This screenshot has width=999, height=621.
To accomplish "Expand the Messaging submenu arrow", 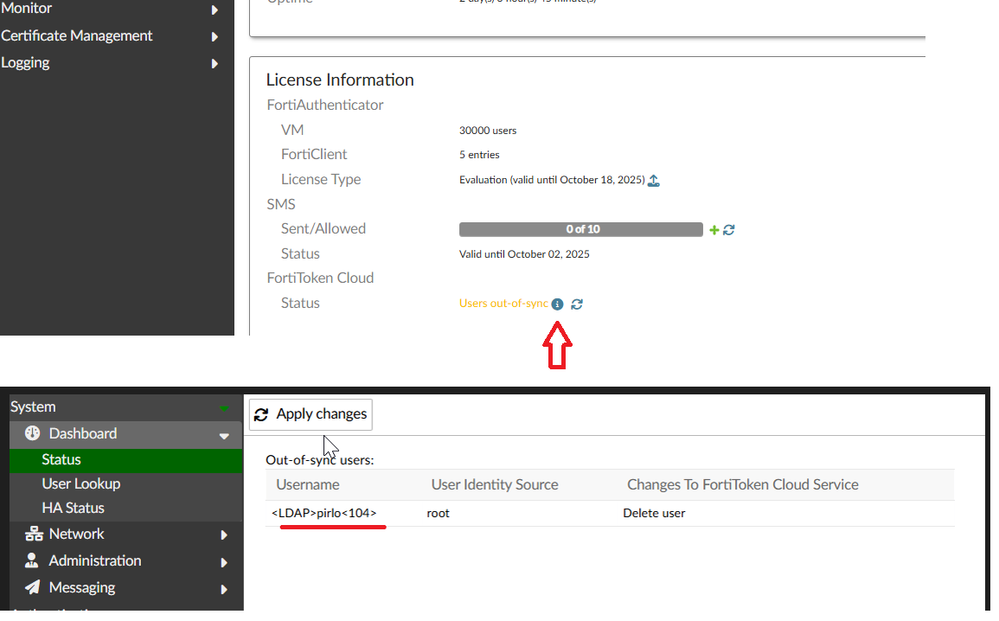I will pyautogui.click(x=224, y=589).
